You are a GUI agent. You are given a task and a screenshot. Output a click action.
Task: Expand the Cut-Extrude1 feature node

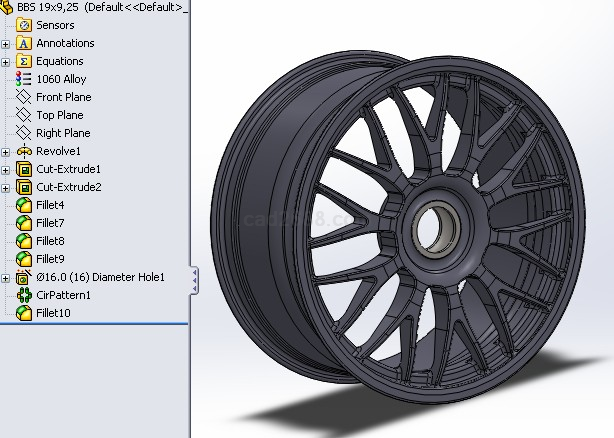[6, 169]
